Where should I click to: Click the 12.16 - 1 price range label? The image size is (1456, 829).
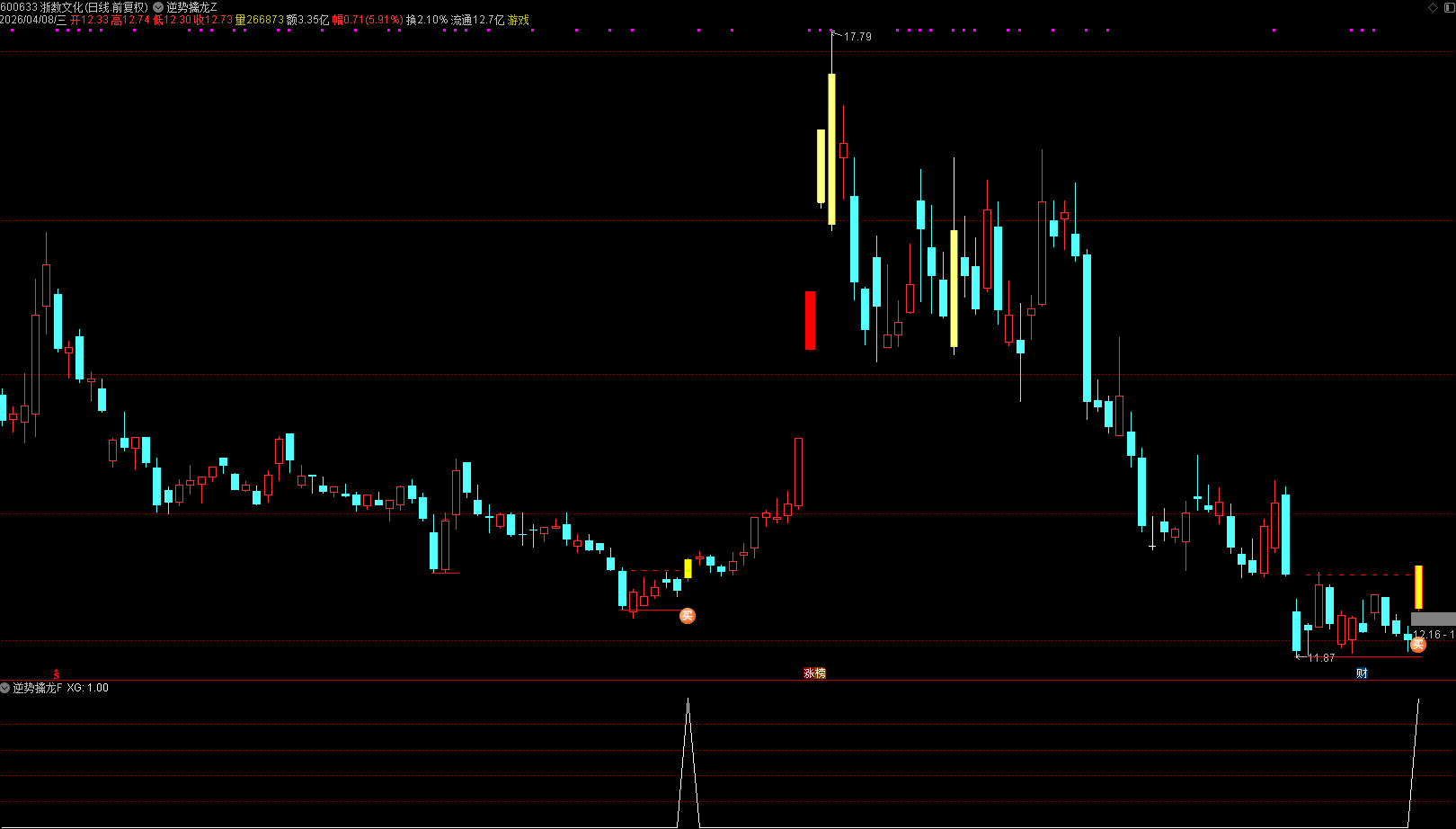coord(1434,635)
